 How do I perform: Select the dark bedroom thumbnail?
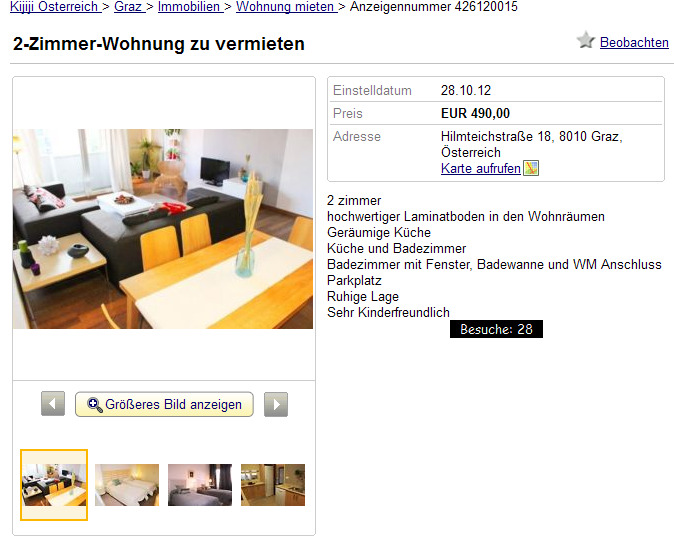[x=200, y=485]
